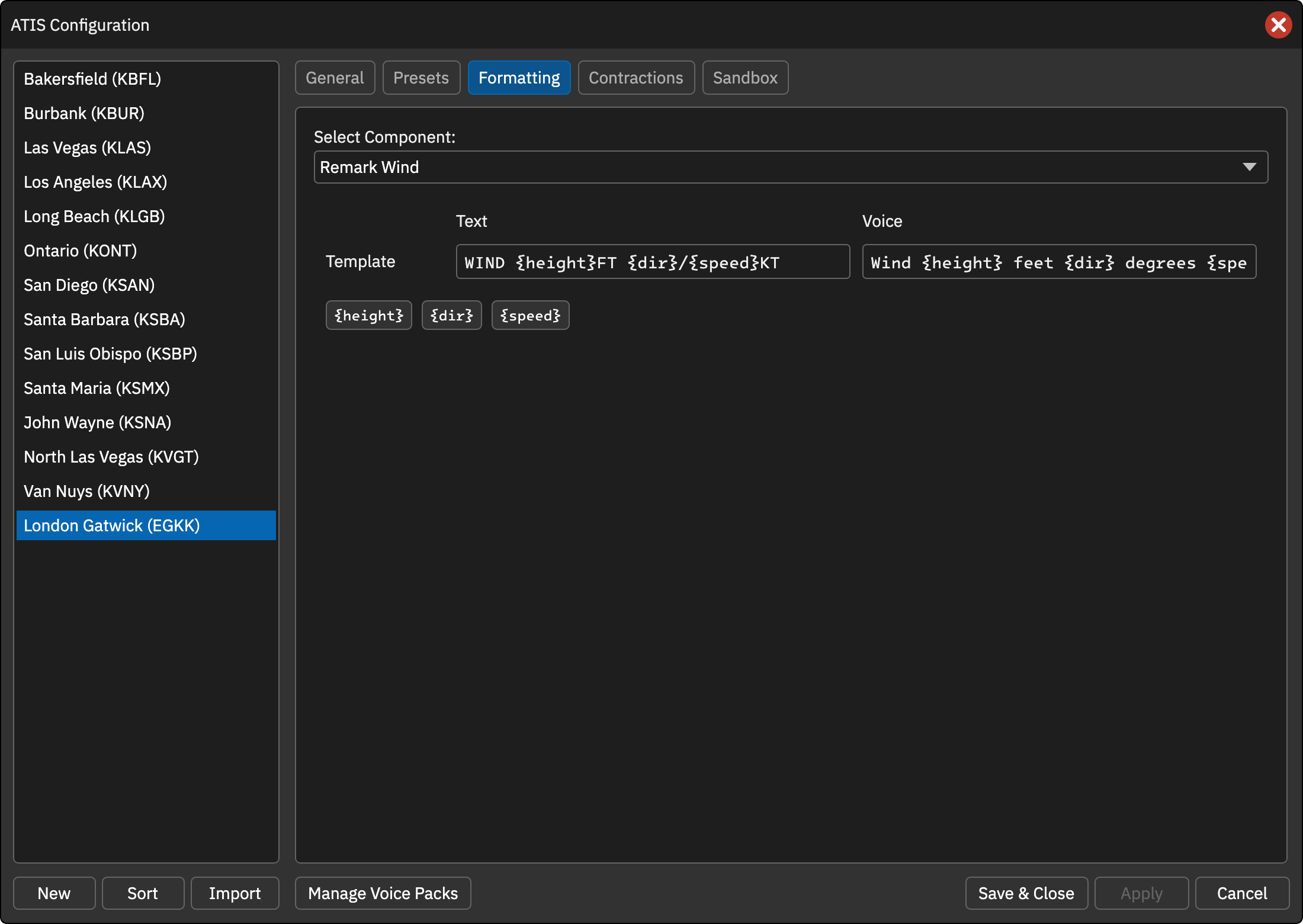Sort the station list

tap(143, 893)
